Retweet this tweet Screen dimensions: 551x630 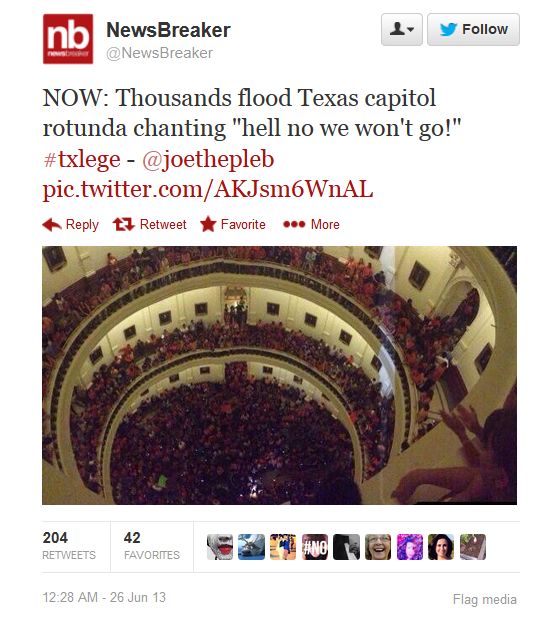coord(150,224)
